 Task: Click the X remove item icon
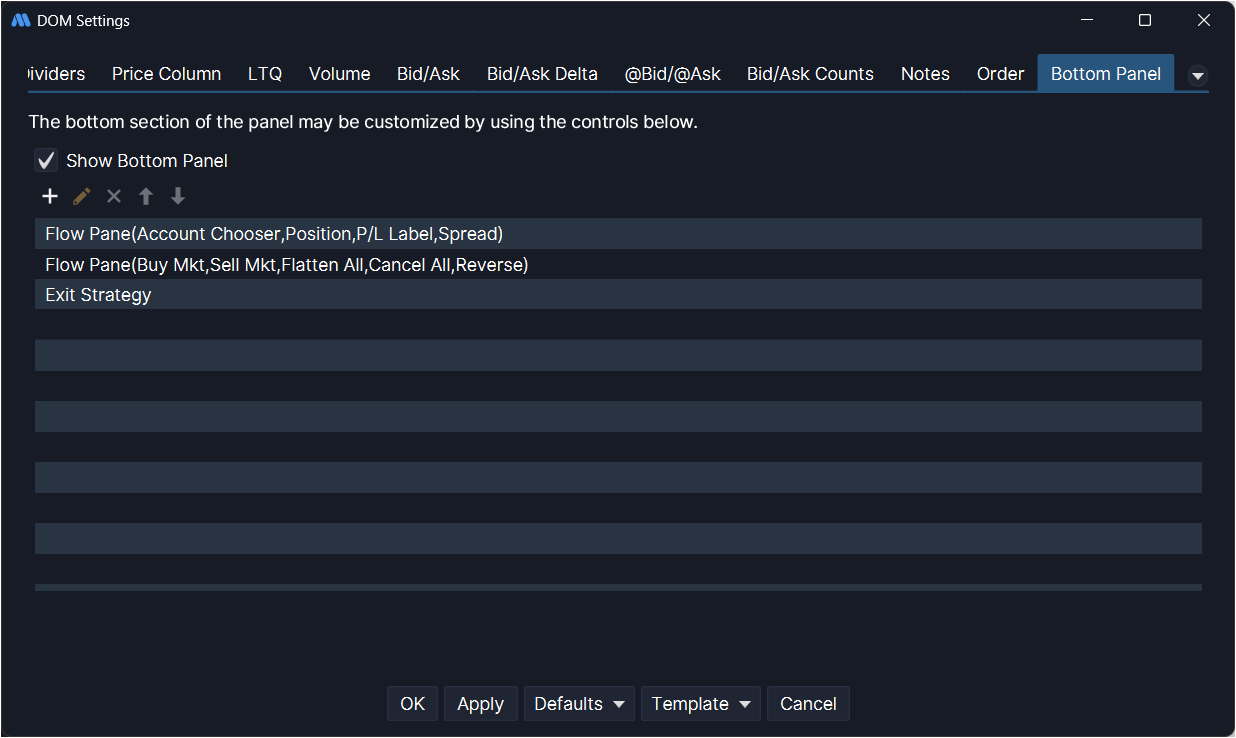(x=114, y=197)
